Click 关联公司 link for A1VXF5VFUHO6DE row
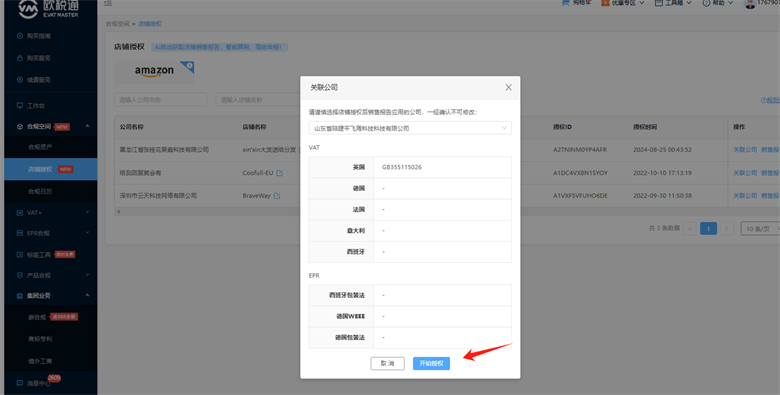The height and width of the screenshot is (395, 780). click(745, 196)
